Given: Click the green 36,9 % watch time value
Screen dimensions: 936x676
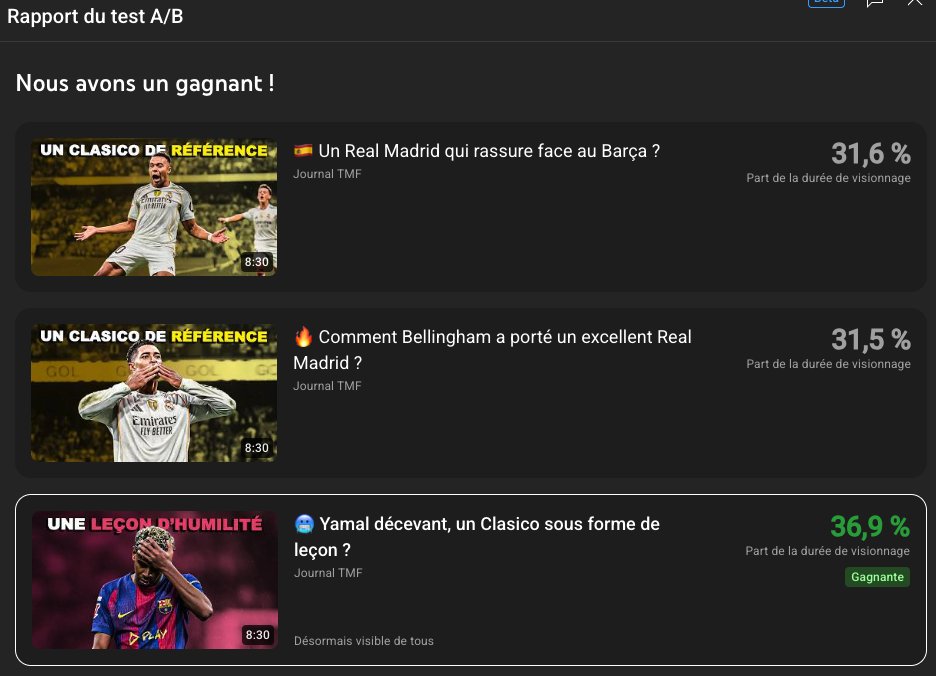Looking at the screenshot, I should pyautogui.click(x=870, y=527).
